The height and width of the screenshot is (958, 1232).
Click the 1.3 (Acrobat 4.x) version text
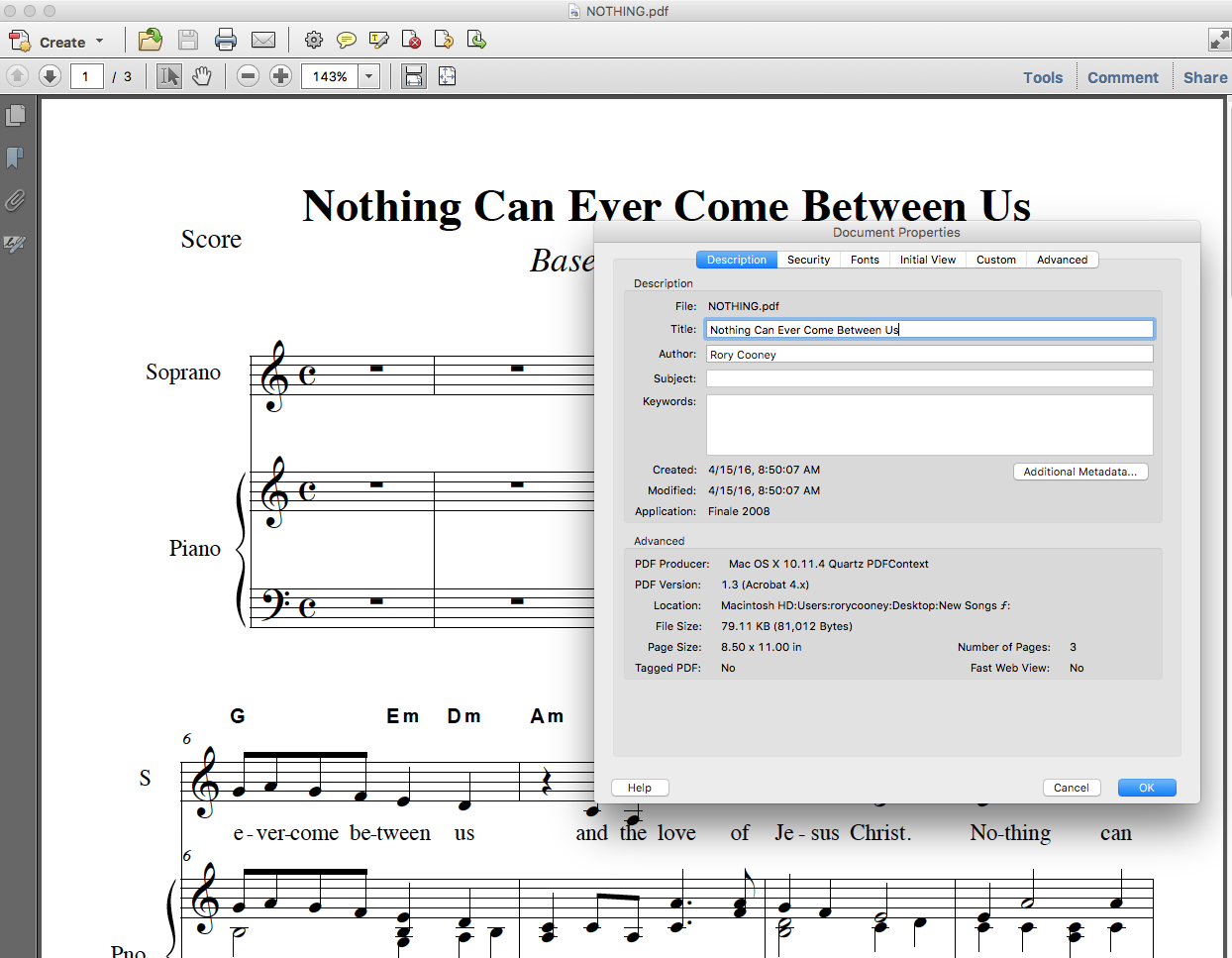tap(765, 585)
